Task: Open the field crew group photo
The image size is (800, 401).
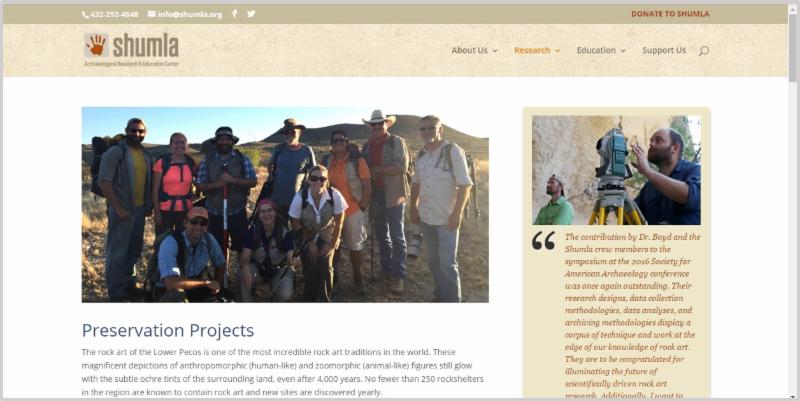Action: 285,205
